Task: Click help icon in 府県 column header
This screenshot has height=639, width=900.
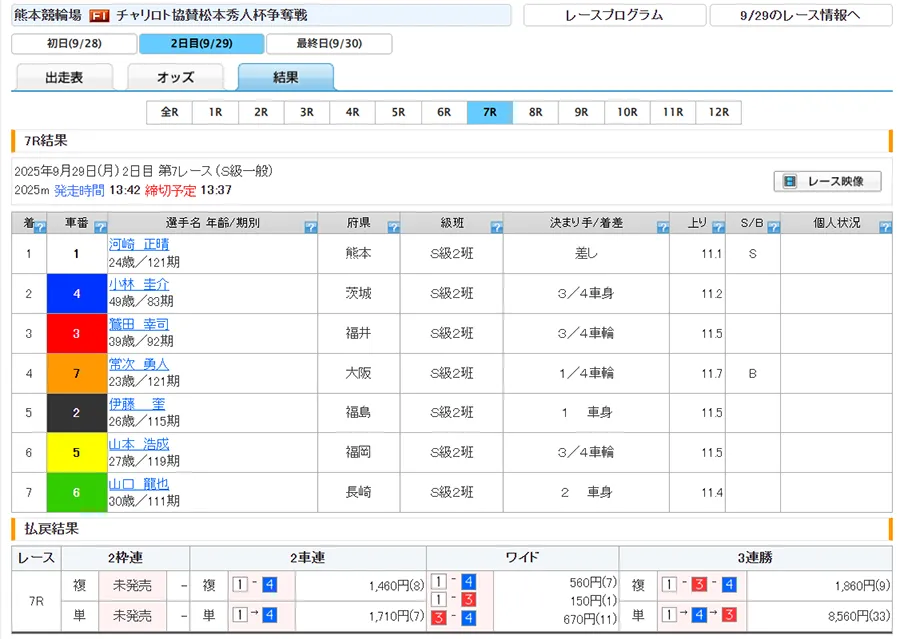Action: [x=392, y=228]
